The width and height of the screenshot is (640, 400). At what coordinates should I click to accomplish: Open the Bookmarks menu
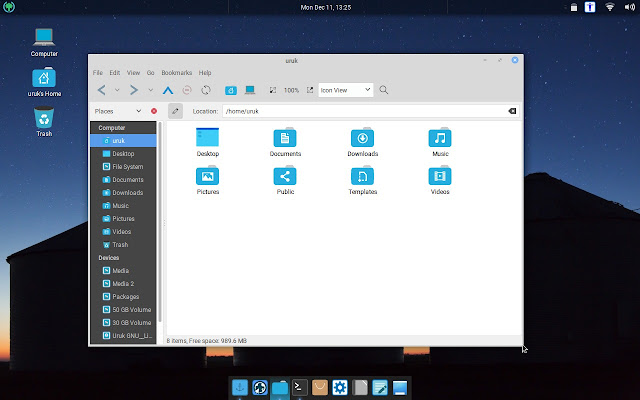tap(176, 73)
